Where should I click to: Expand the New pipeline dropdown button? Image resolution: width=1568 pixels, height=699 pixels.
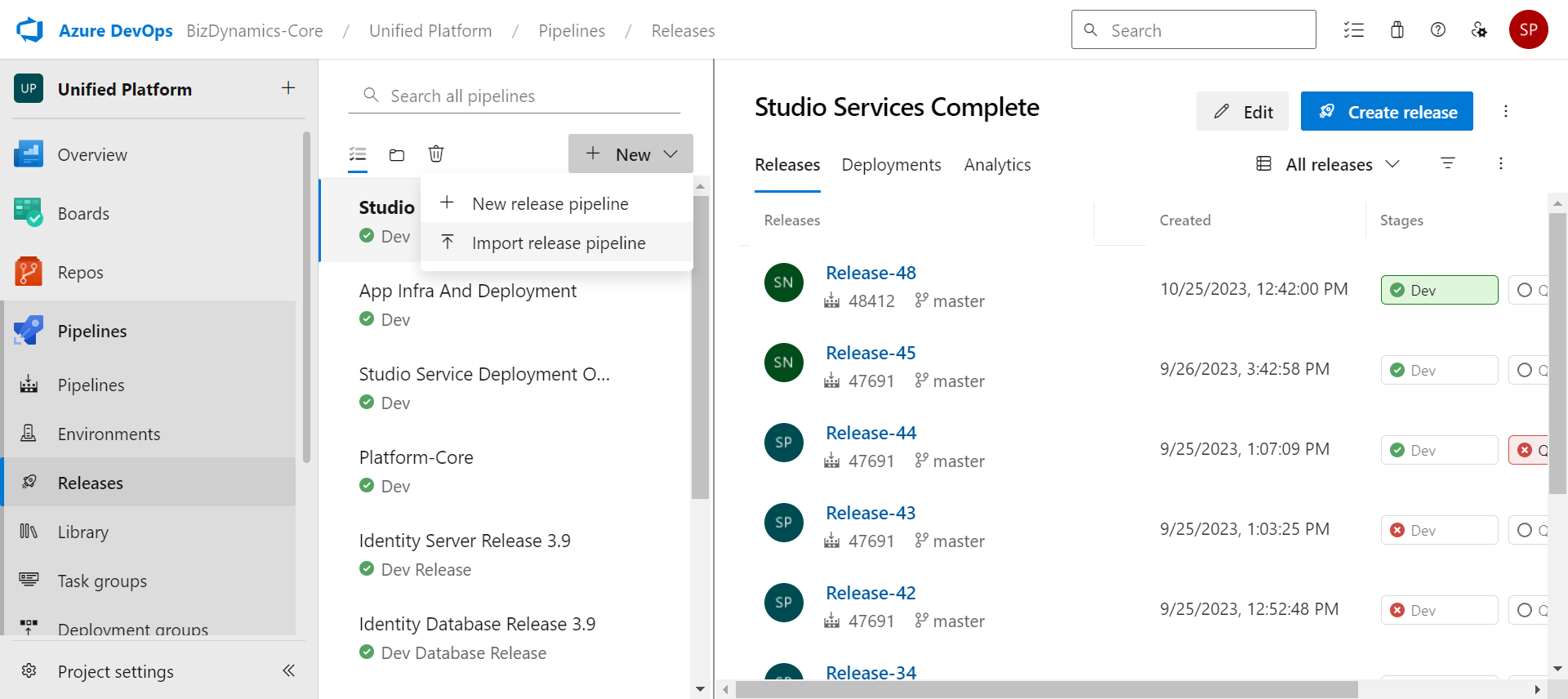coord(630,154)
